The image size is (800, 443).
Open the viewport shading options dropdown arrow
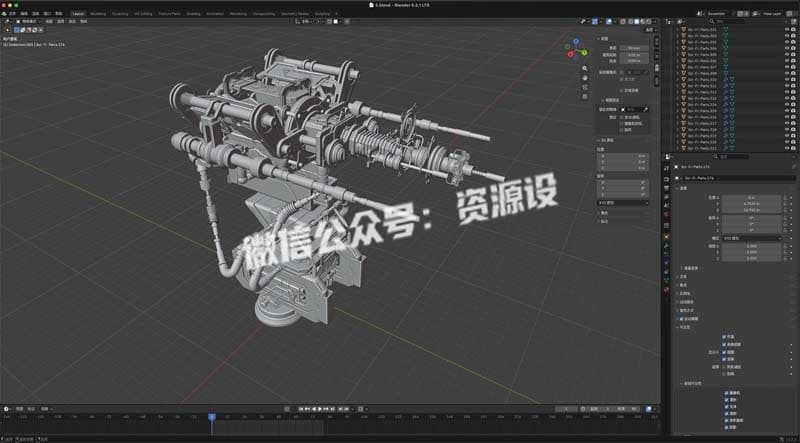click(655, 21)
